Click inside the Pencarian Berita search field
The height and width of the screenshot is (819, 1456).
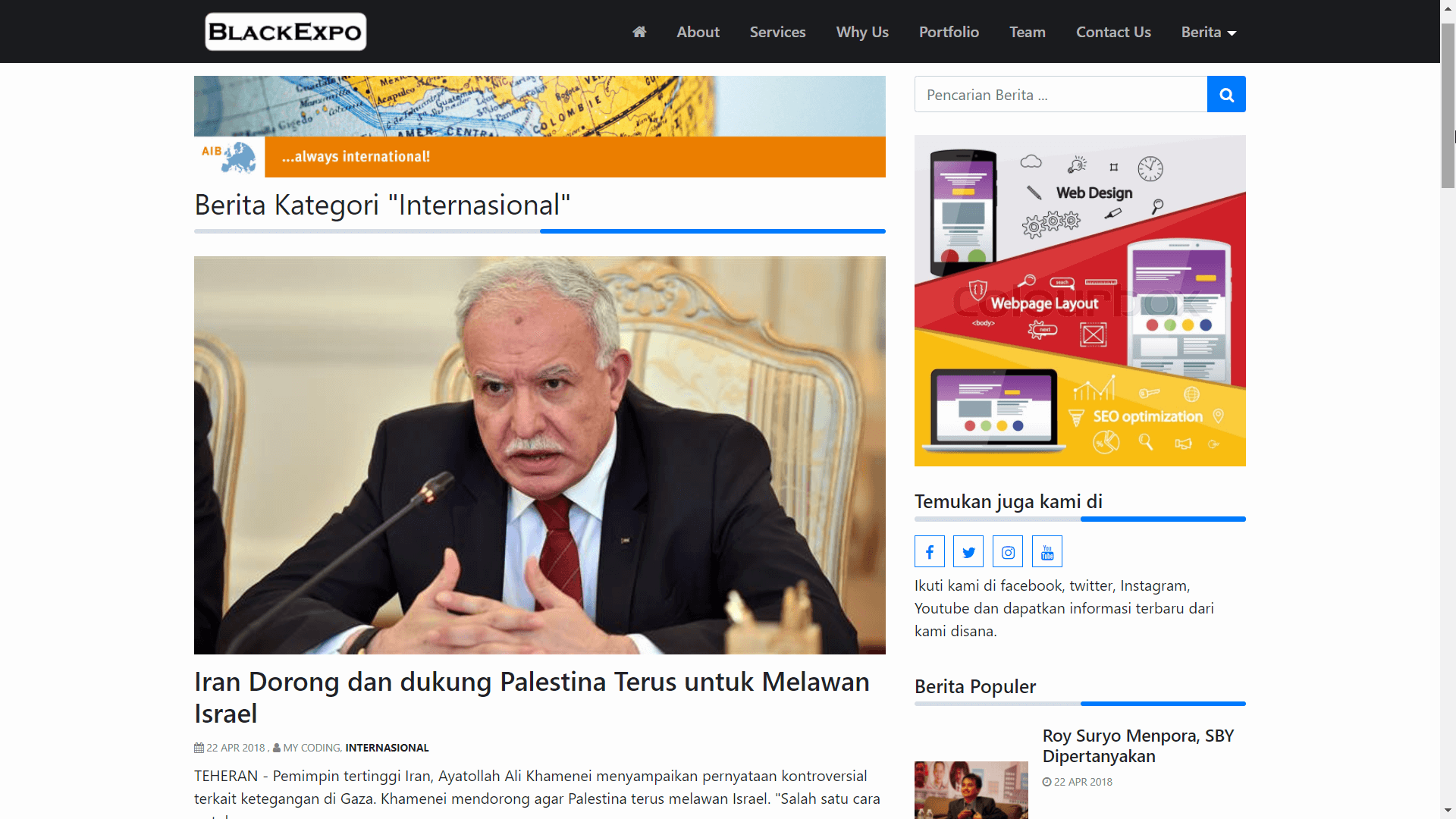coord(1060,94)
